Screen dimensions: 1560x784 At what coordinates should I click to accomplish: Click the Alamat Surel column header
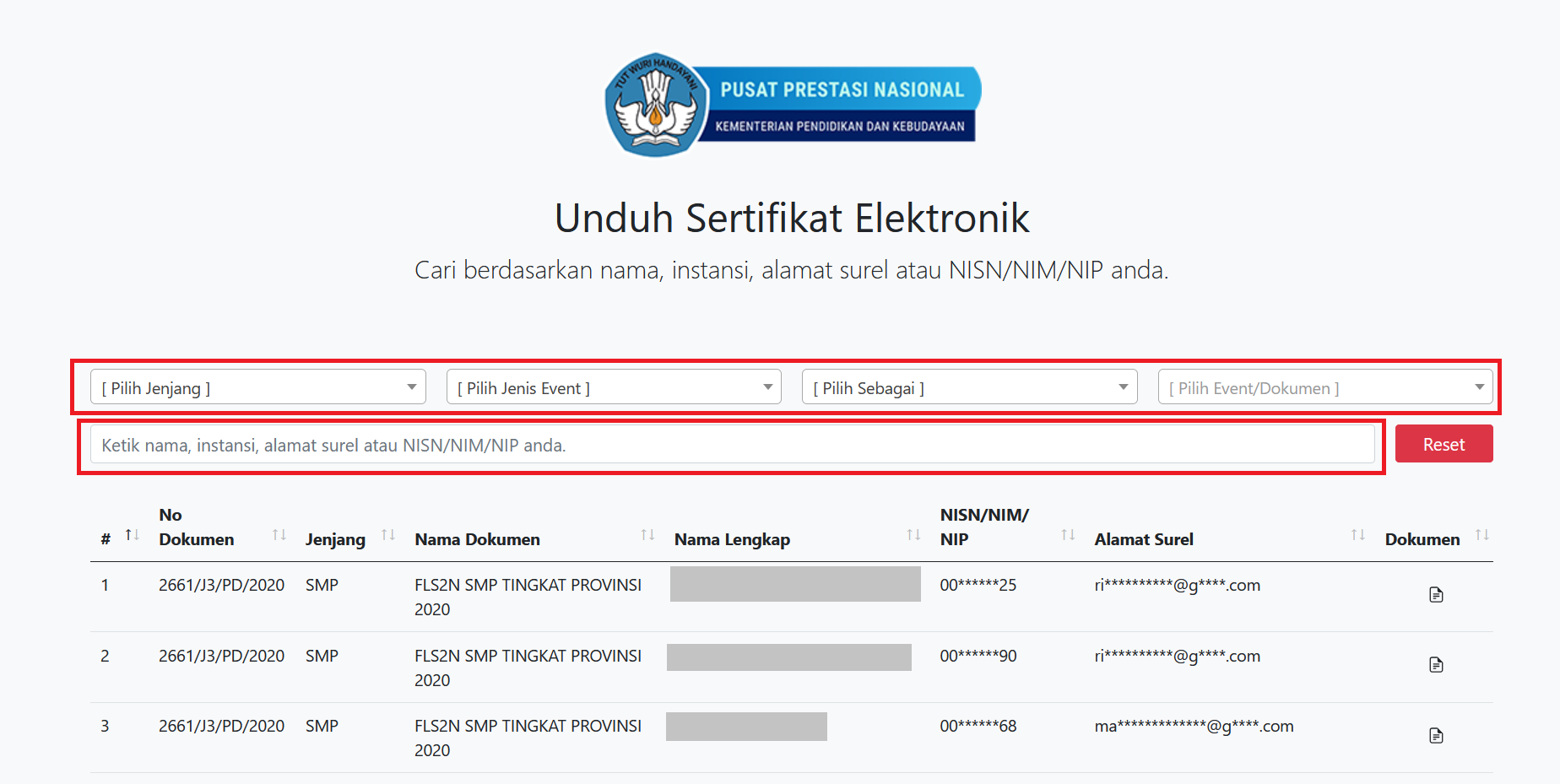coord(1144,539)
